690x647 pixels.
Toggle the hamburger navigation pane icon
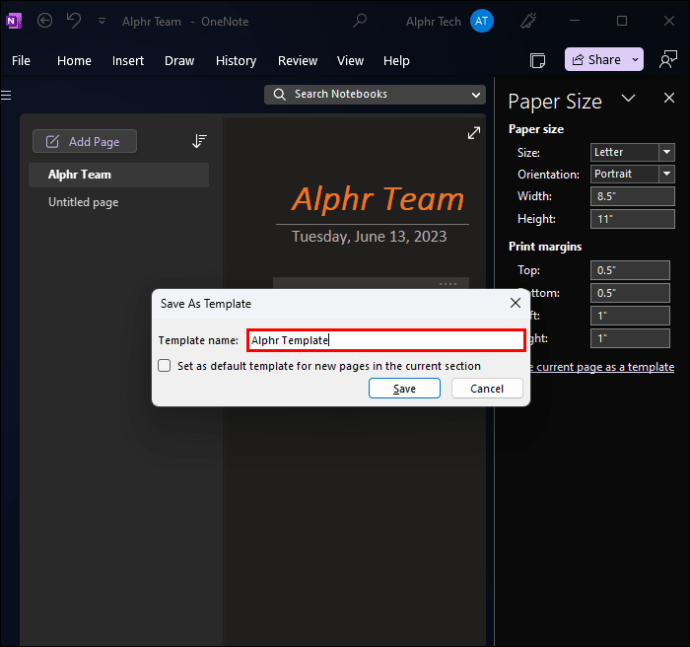[6, 95]
